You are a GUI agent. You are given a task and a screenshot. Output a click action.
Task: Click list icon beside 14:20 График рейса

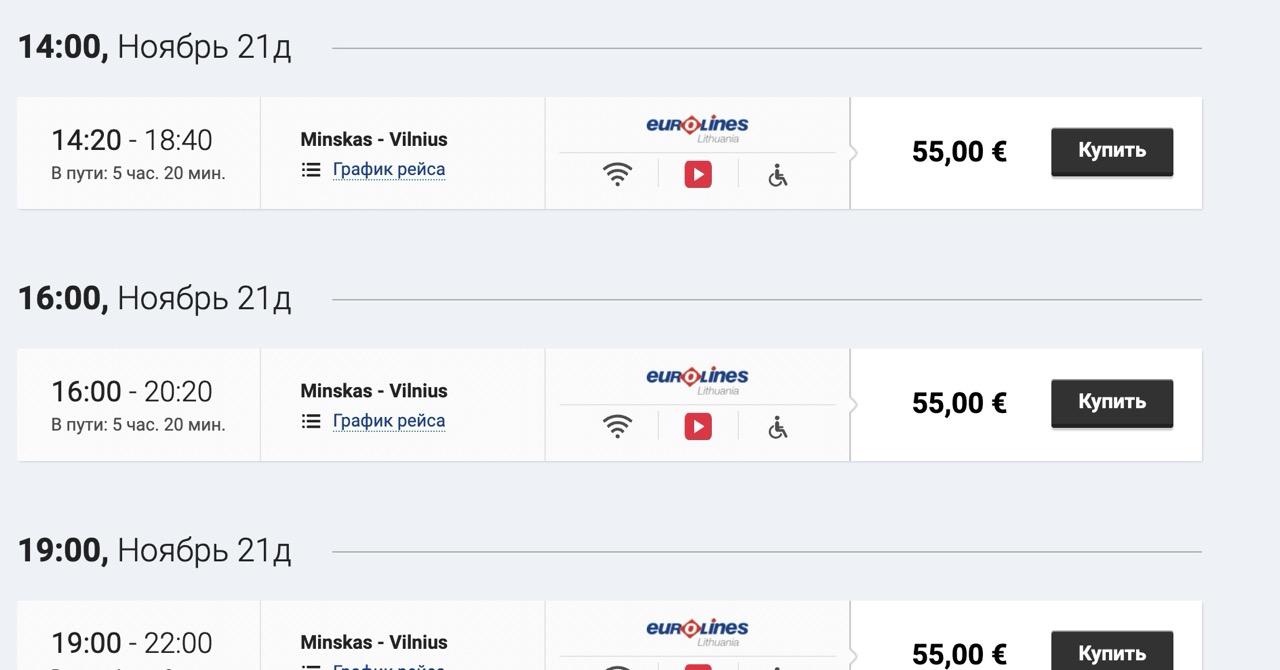[312, 170]
